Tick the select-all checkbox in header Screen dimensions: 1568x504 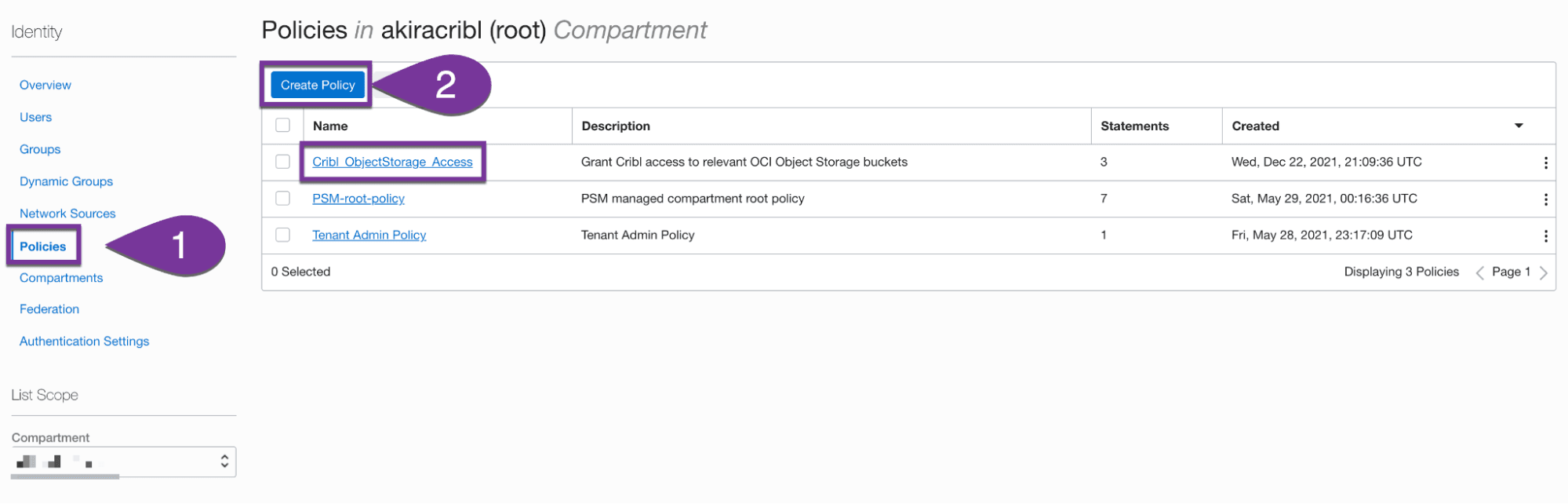(x=283, y=126)
